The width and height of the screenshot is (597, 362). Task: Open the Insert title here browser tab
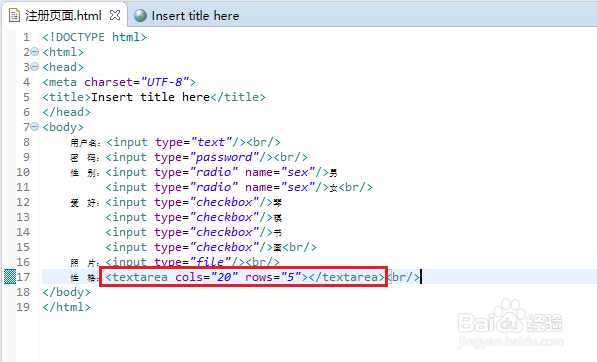195,16
